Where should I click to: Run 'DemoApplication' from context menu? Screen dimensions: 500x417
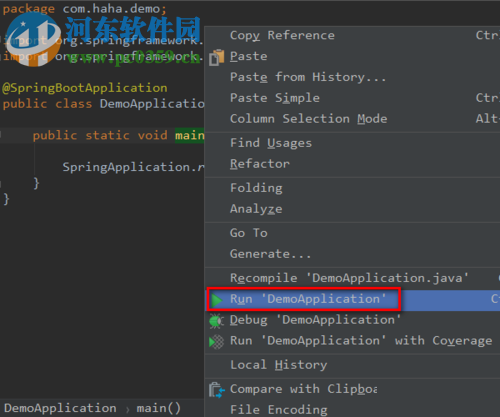click(352, 299)
